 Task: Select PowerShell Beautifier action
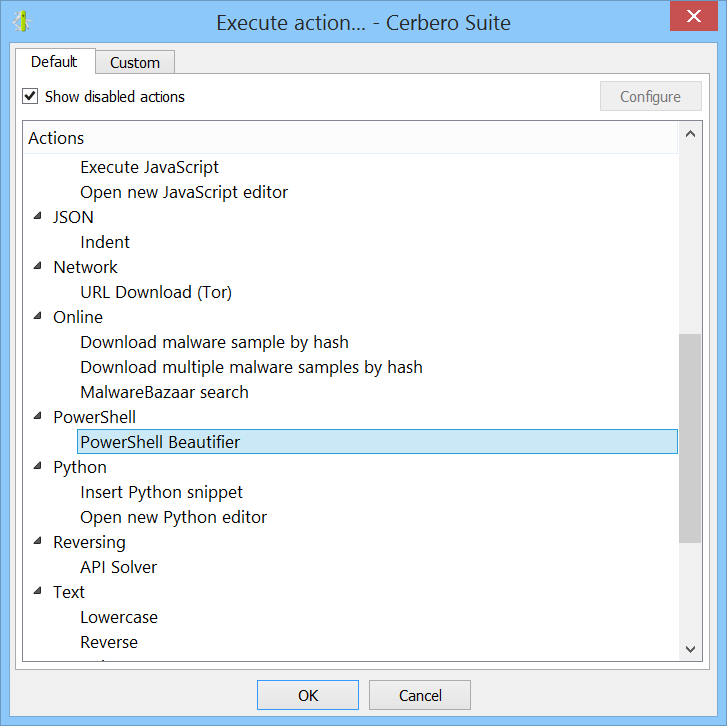coord(377,442)
